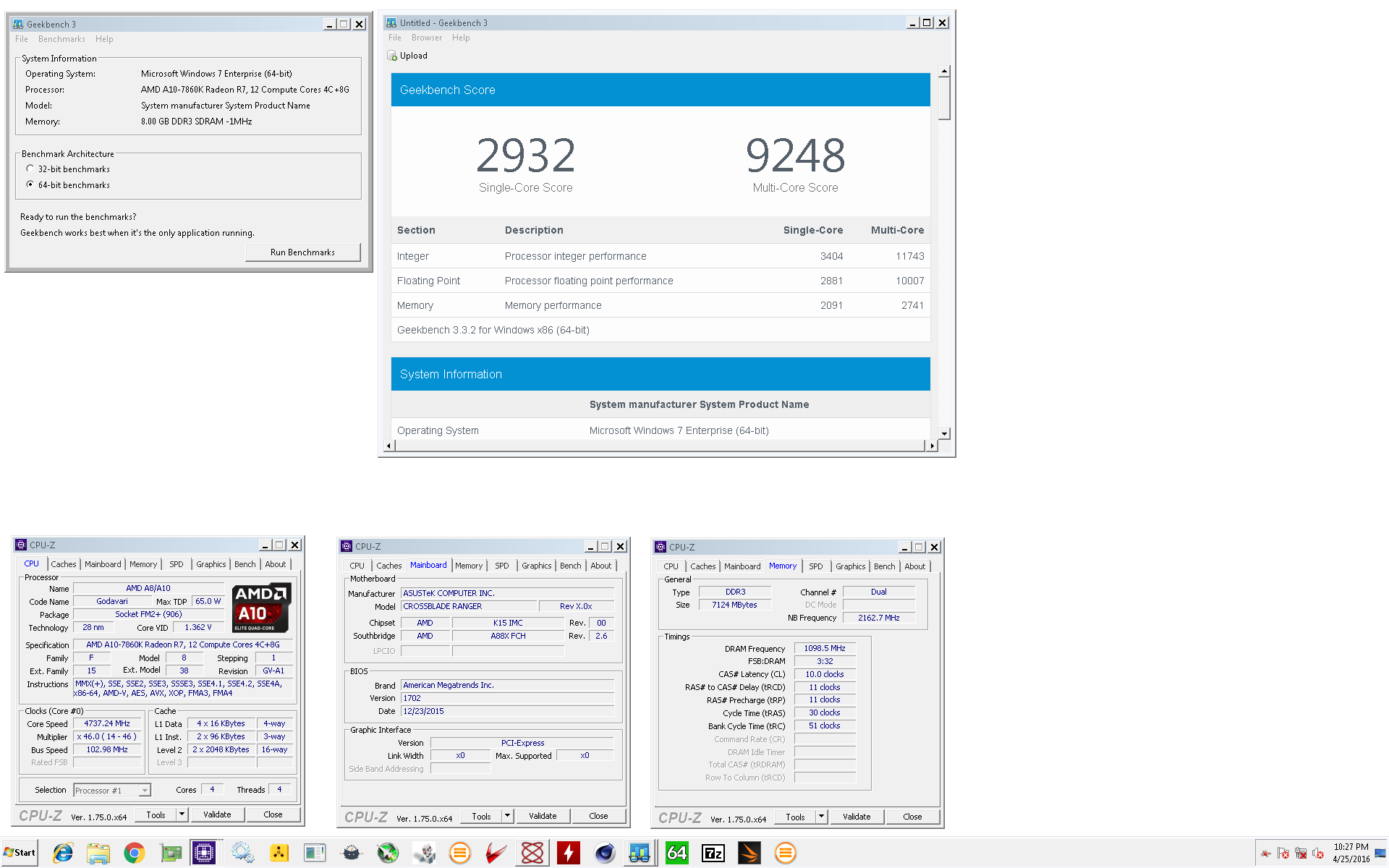This screenshot has width=1389, height=868.
Task: Click the Upload icon in Geekbench results
Action: tap(392, 56)
